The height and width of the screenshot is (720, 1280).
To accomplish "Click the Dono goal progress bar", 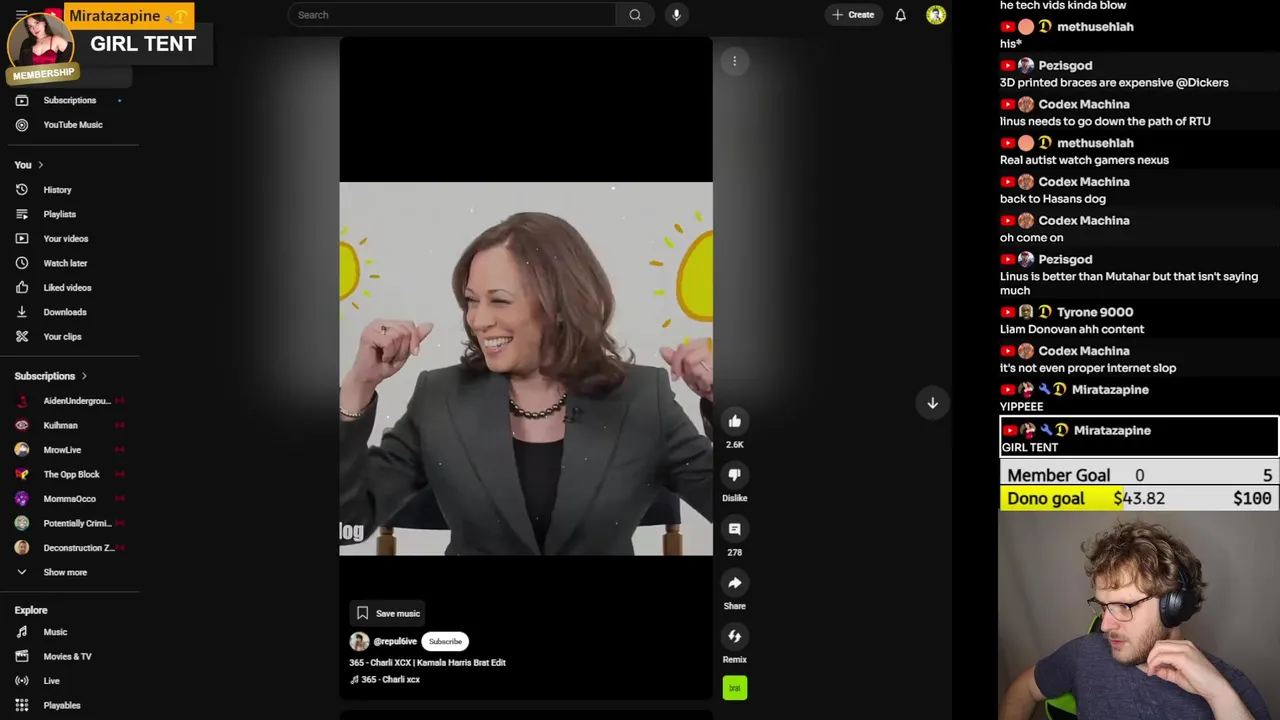I will pos(1140,498).
